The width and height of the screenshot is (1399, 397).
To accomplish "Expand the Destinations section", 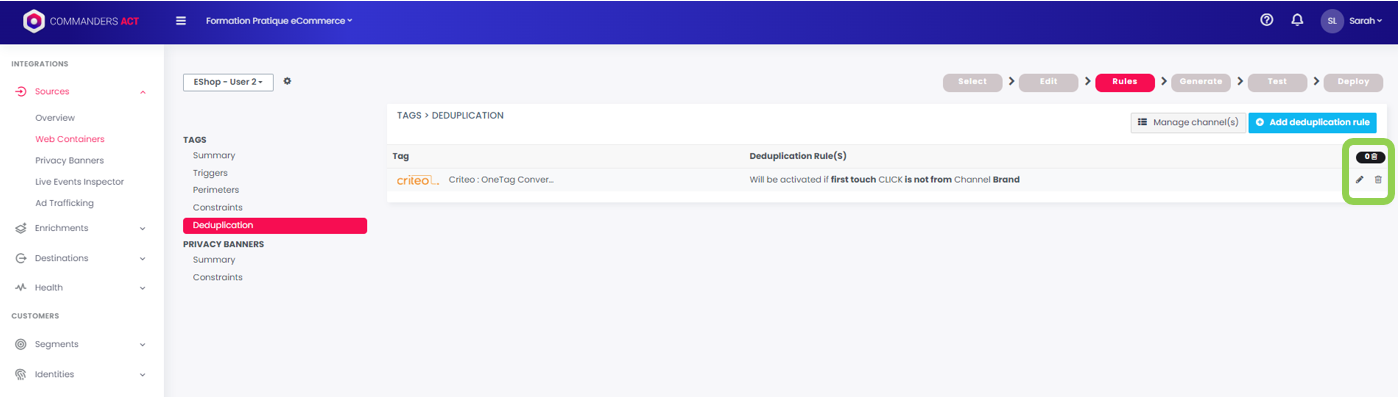I will pyautogui.click(x=81, y=258).
